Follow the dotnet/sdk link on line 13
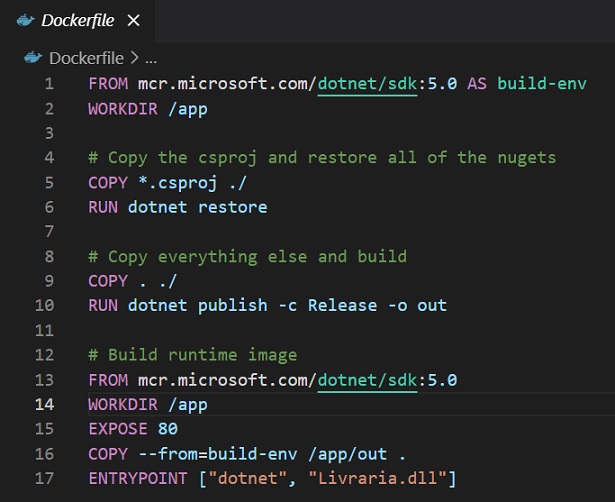The image size is (615, 502). tap(368, 380)
